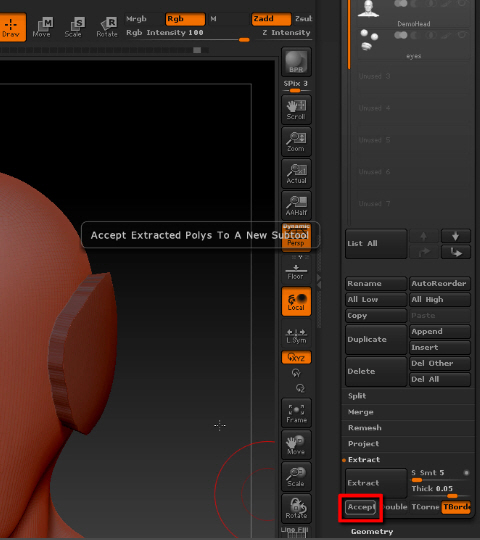Select the Draw mode button
The width and height of the screenshot is (480, 540).
12,27
